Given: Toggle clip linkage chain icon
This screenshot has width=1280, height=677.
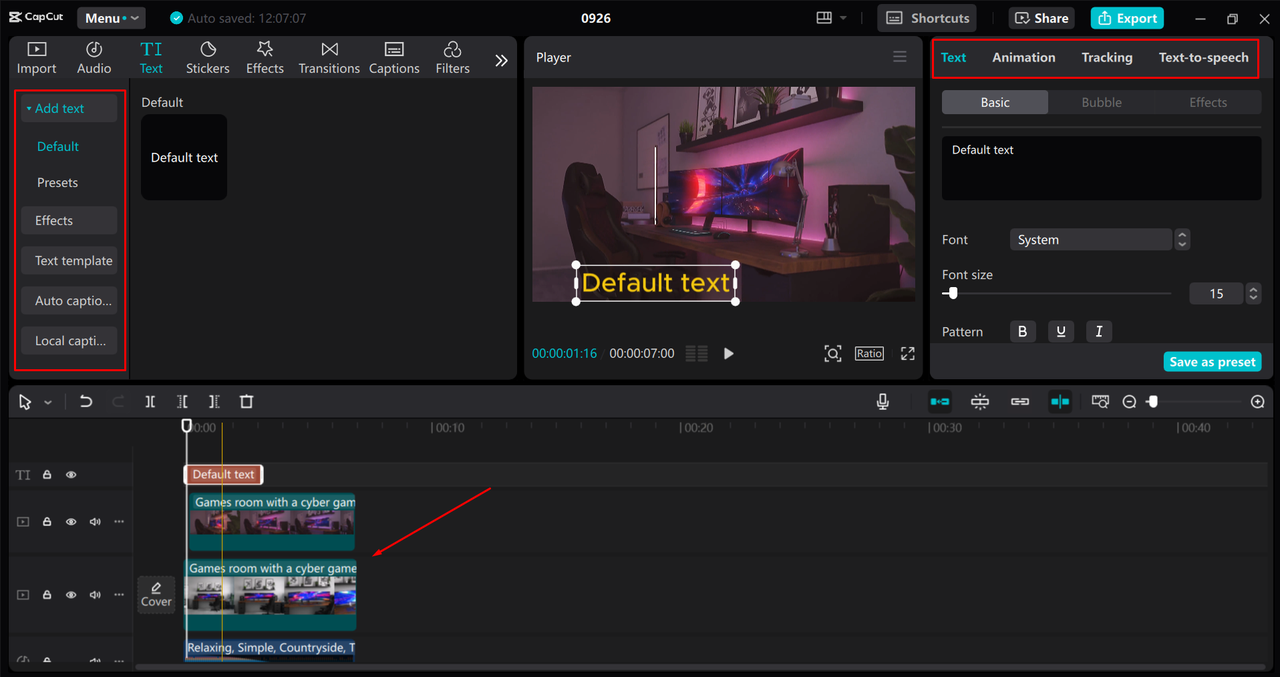Looking at the screenshot, I should click(1020, 401).
